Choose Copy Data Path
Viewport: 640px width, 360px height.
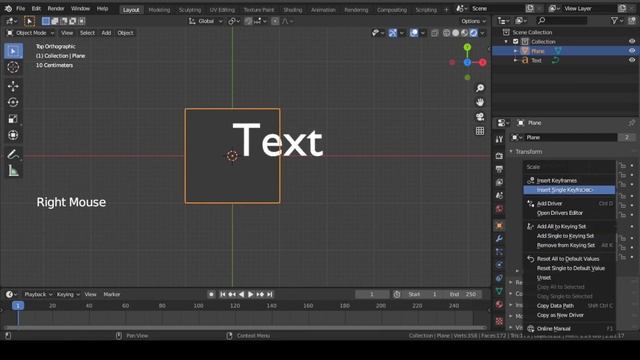coord(569,306)
